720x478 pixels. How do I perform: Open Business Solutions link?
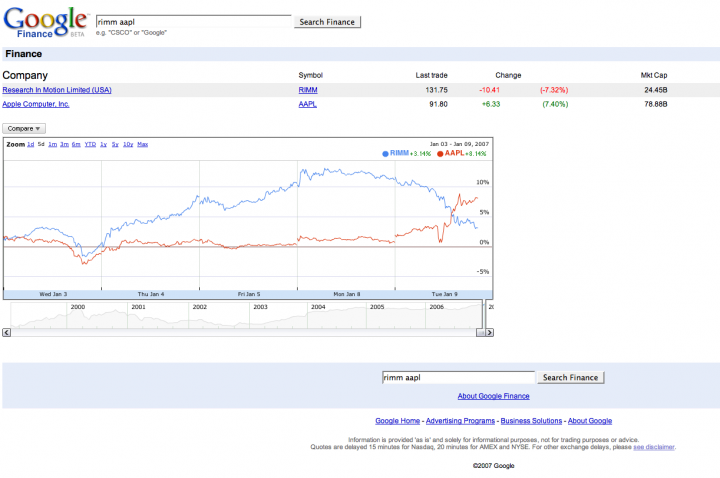pos(531,421)
